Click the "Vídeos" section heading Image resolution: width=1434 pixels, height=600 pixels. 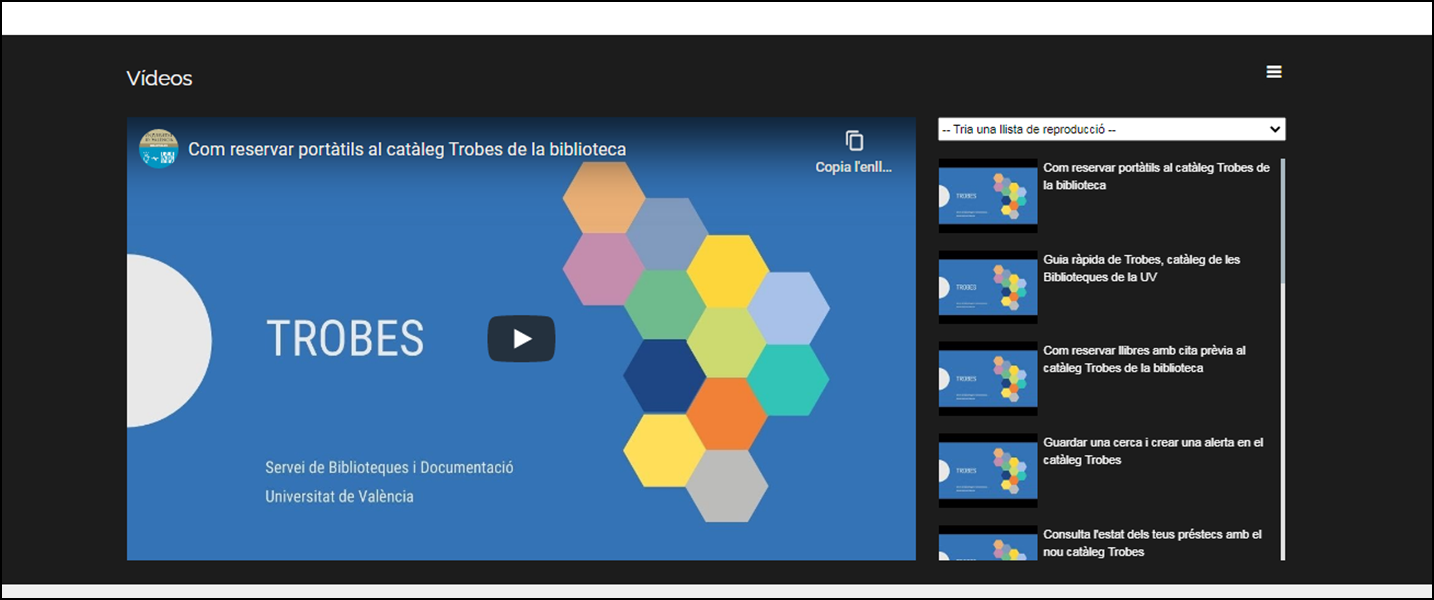coord(159,78)
